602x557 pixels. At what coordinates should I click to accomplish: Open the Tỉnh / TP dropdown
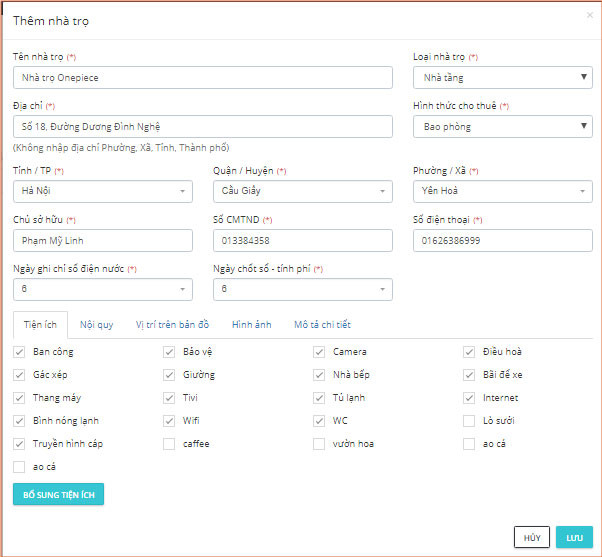click(102, 190)
